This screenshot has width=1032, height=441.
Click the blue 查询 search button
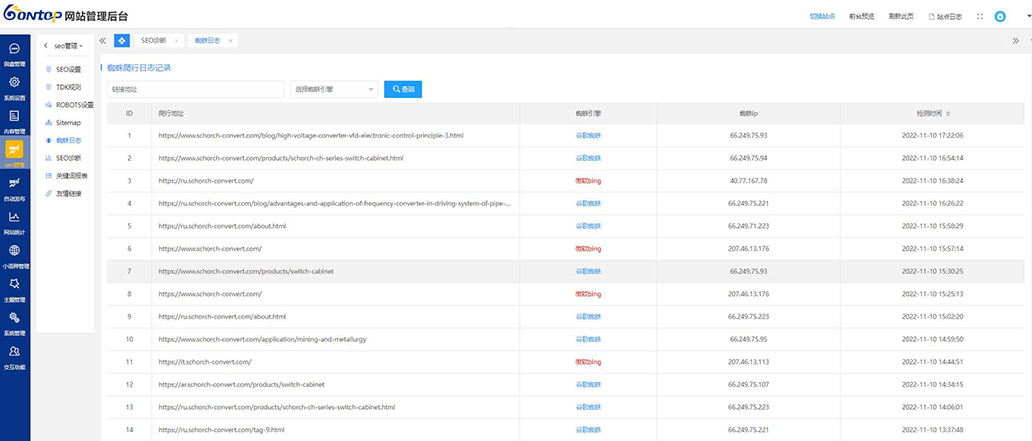point(404,89)
